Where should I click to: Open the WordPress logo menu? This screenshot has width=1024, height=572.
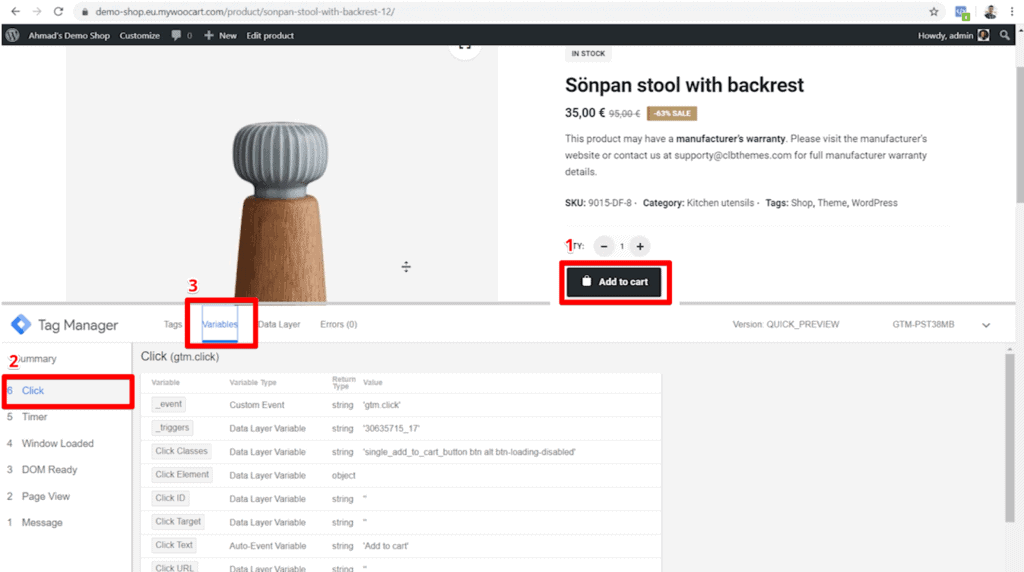point(12,35)
